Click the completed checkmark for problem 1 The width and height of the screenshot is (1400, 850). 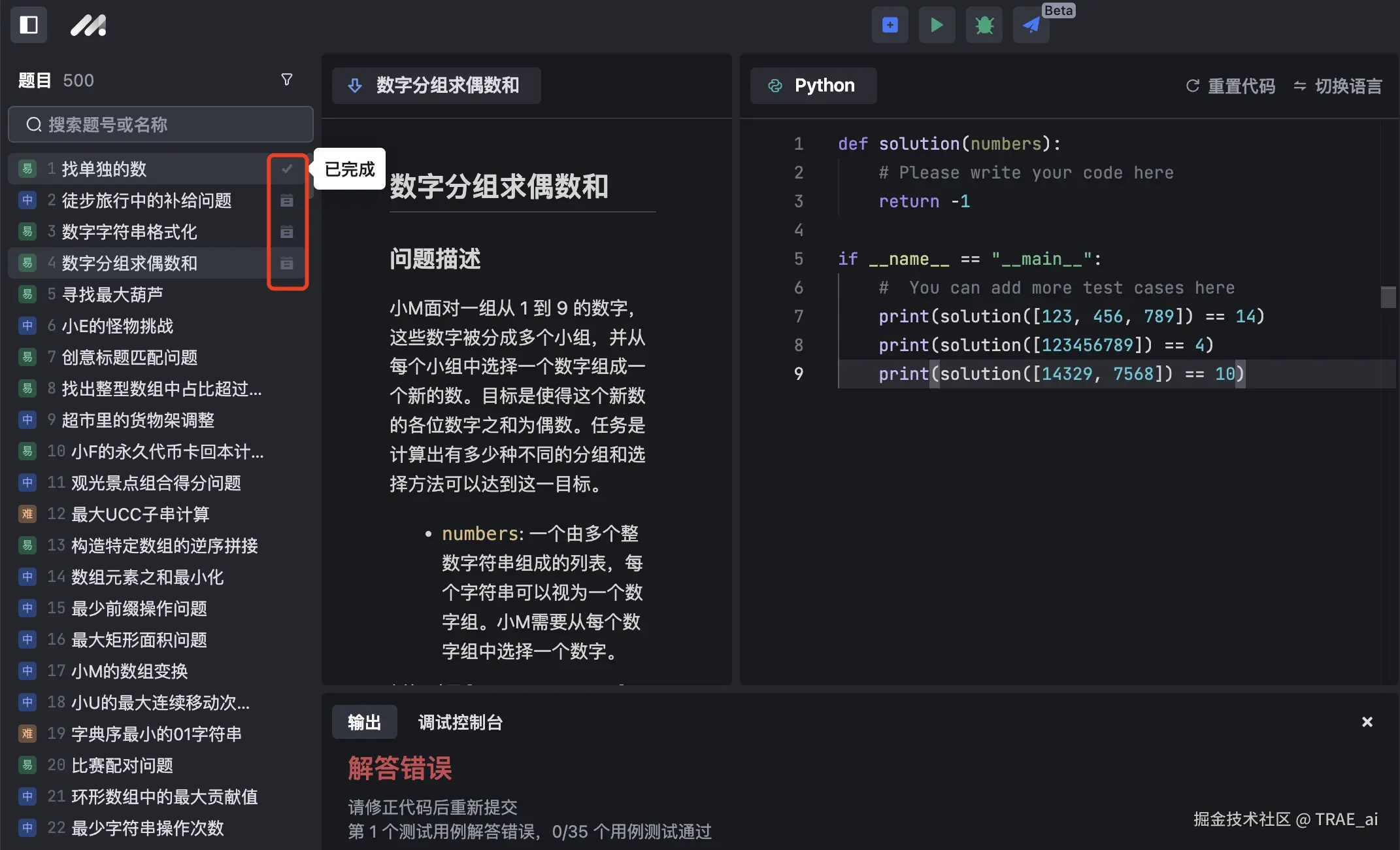[286, 169]
